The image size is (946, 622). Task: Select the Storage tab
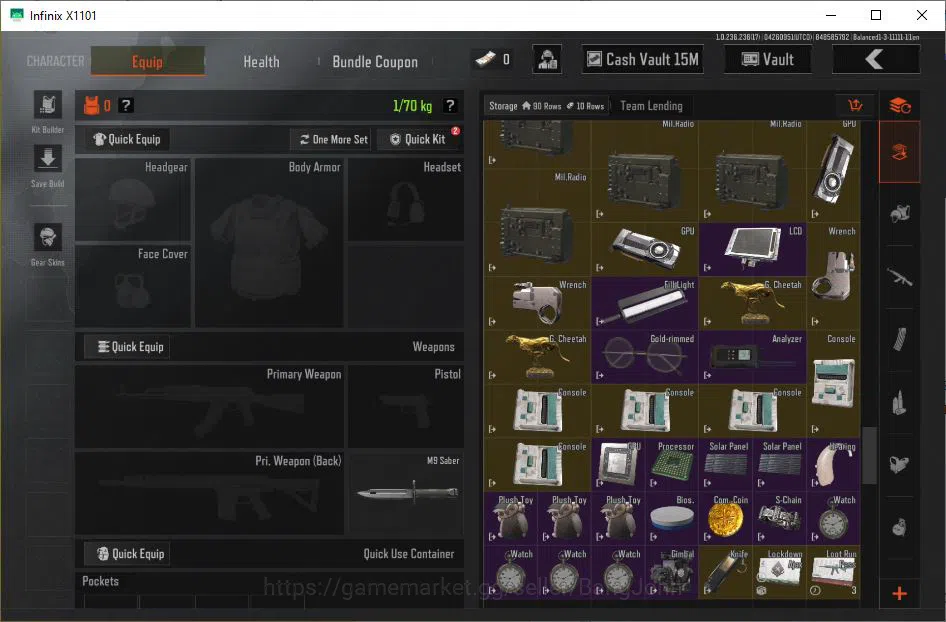pos(547,106)
